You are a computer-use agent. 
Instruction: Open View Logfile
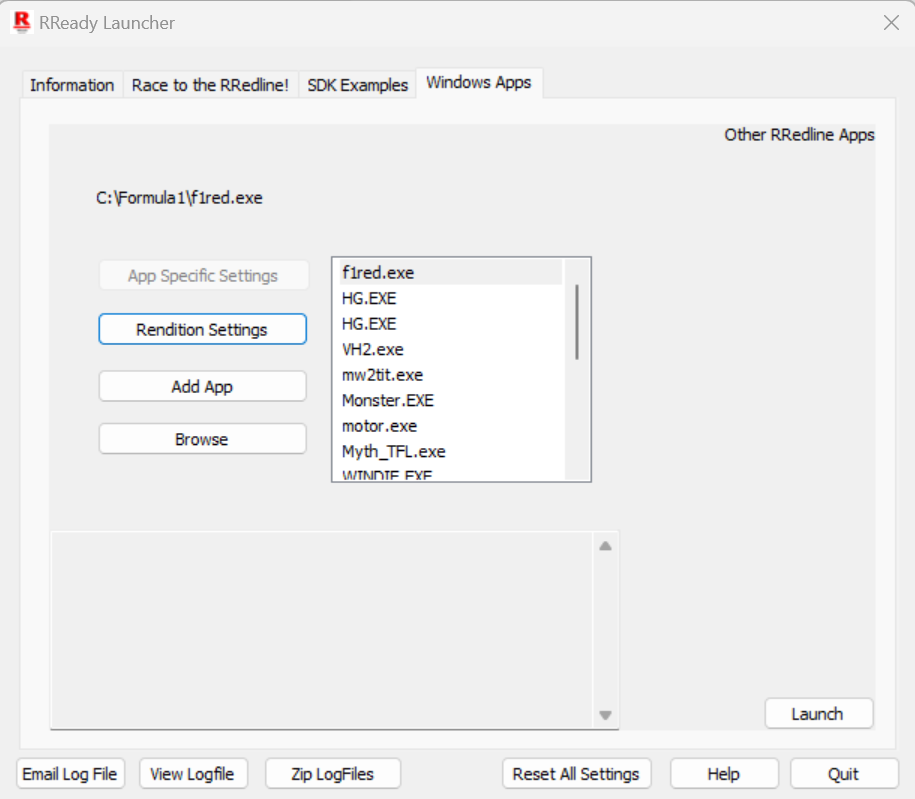click(193, 774)
